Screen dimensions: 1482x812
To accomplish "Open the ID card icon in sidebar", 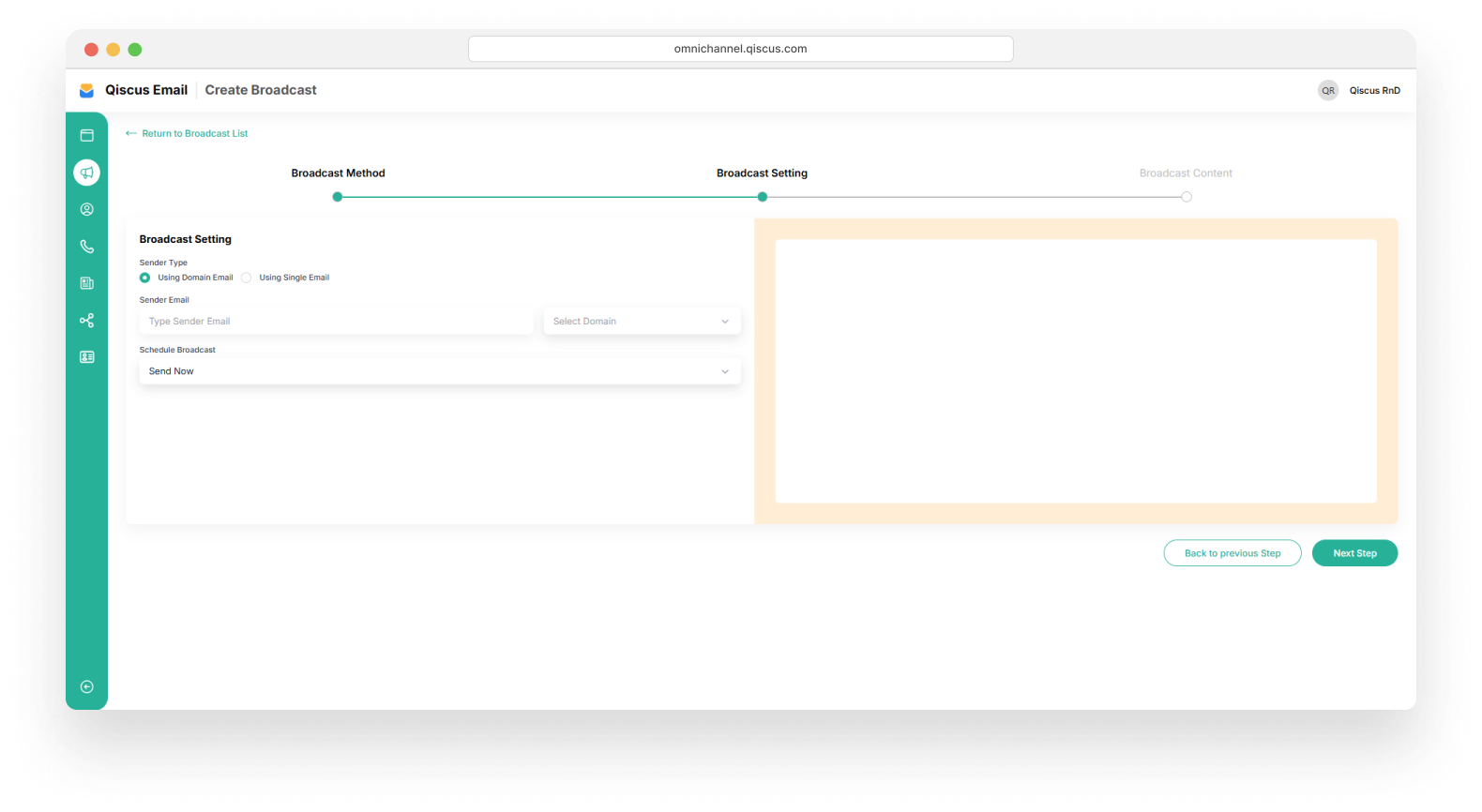I will [86, 357].
